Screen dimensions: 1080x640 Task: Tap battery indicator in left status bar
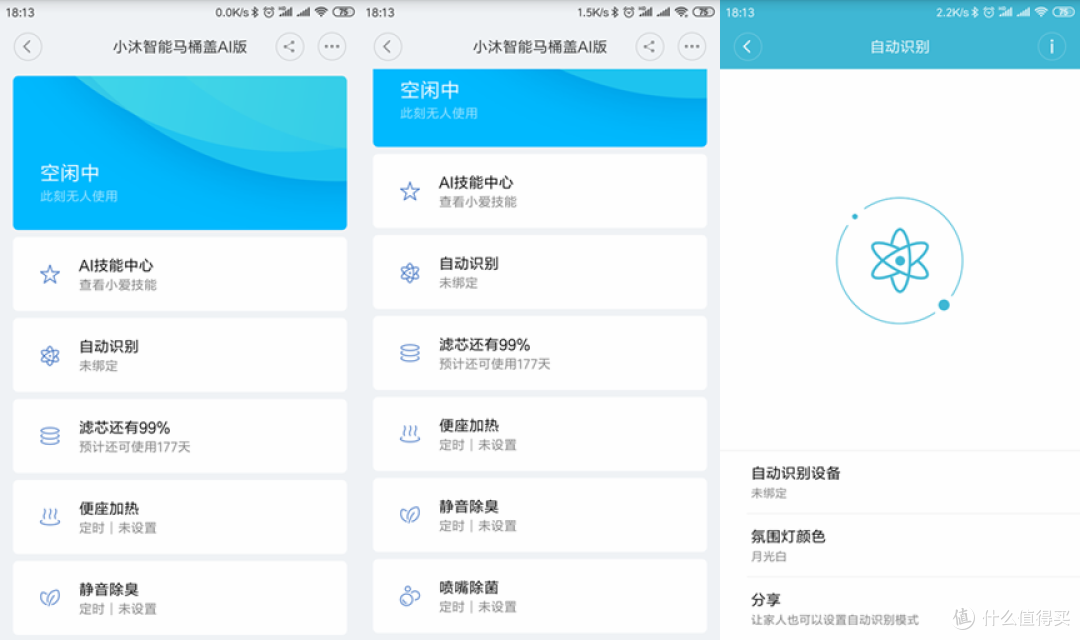[344, 12]
